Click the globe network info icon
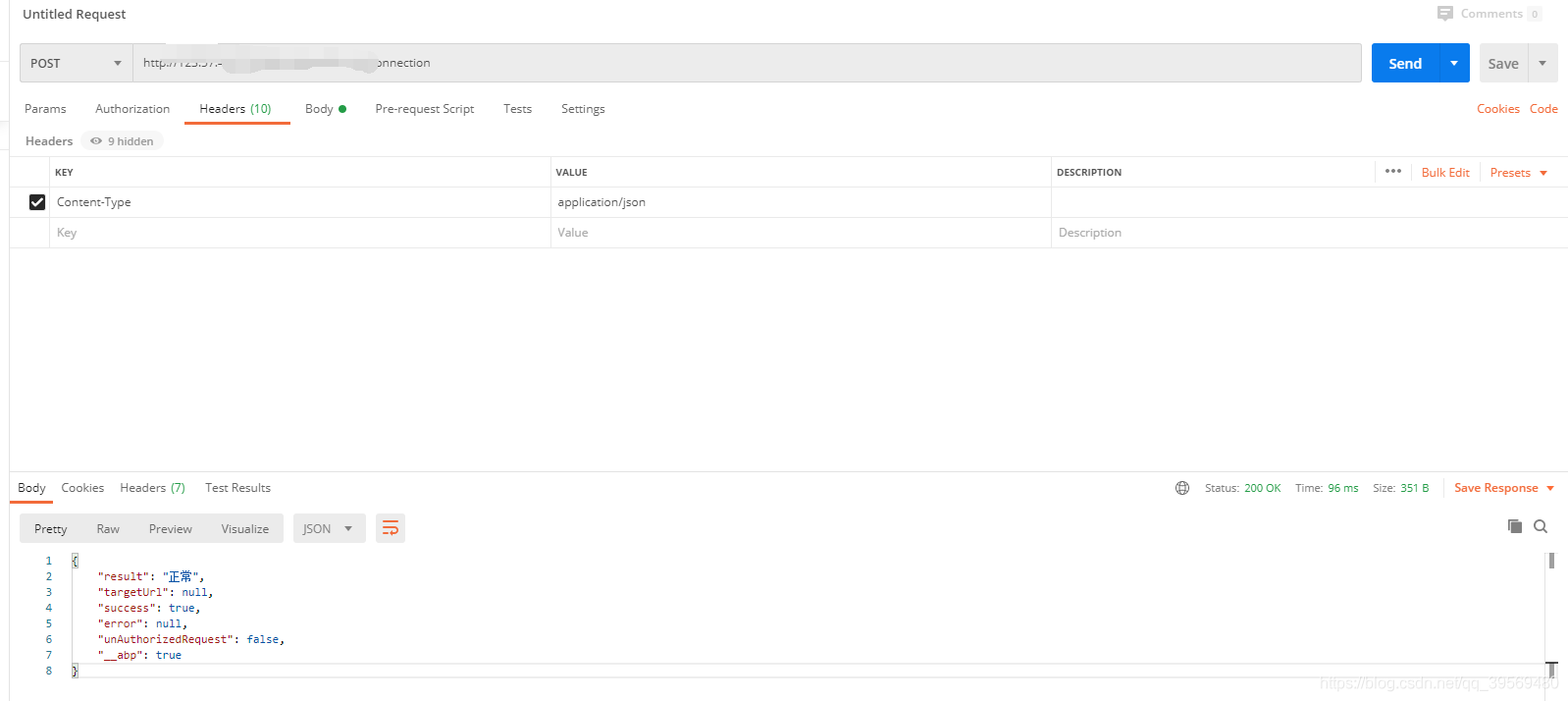1568x701 pixels. coord(1182,488)
